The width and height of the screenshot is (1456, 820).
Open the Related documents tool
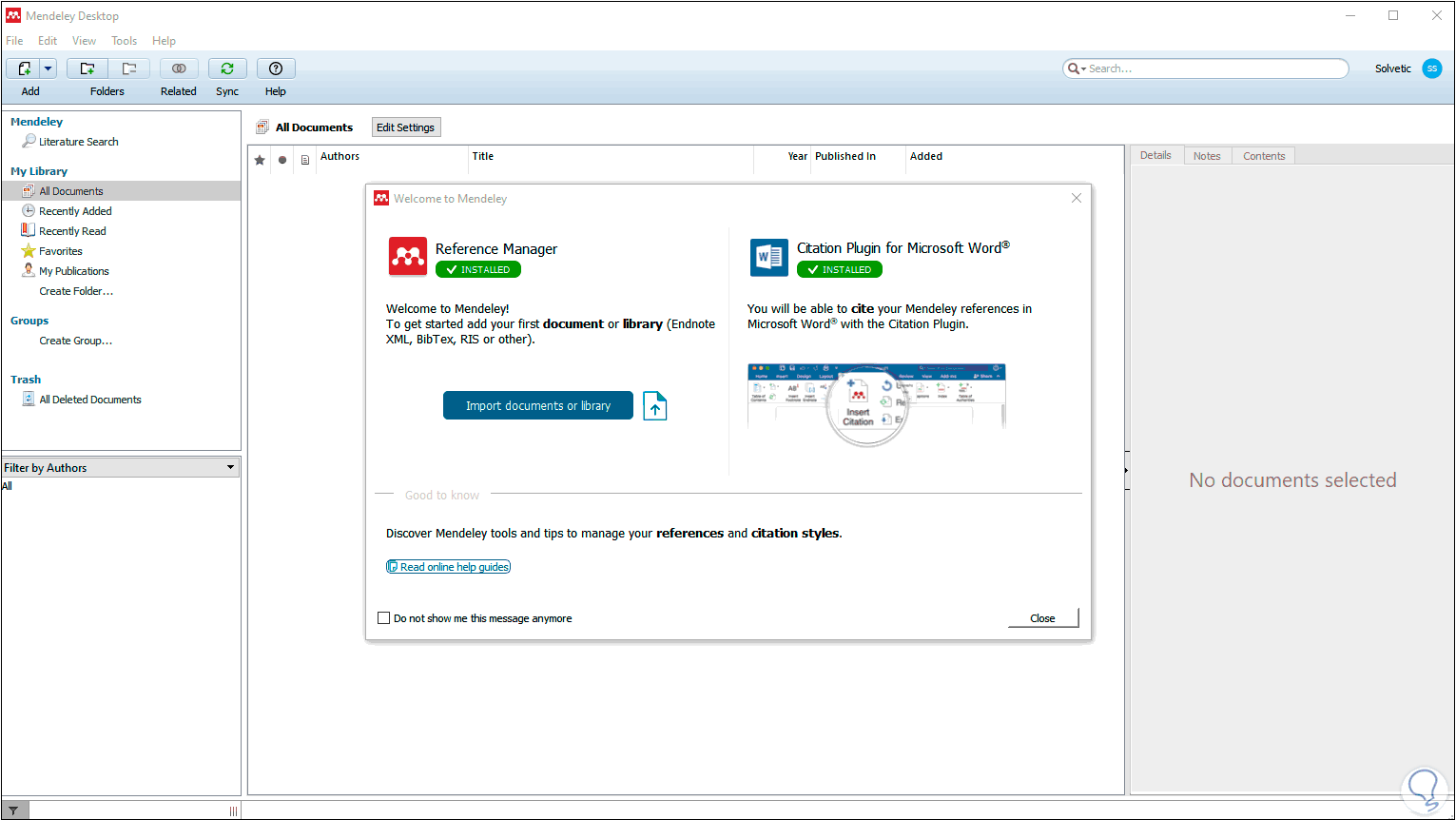click(x=179, y=68)
